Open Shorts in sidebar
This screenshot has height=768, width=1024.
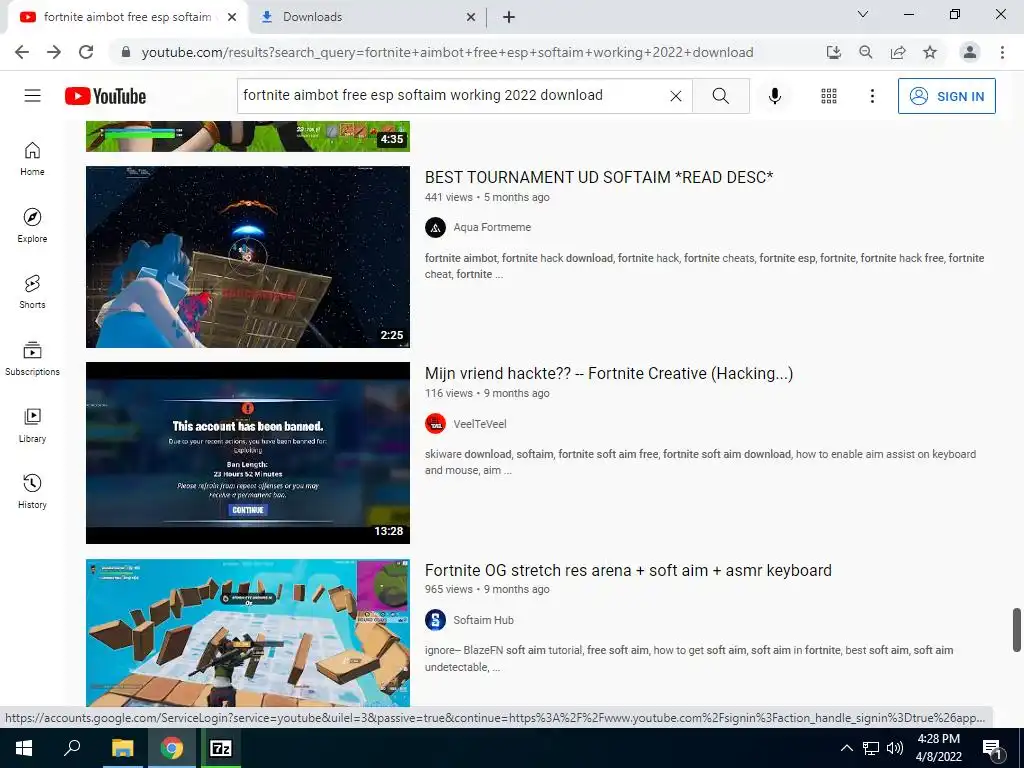point(32,291)
